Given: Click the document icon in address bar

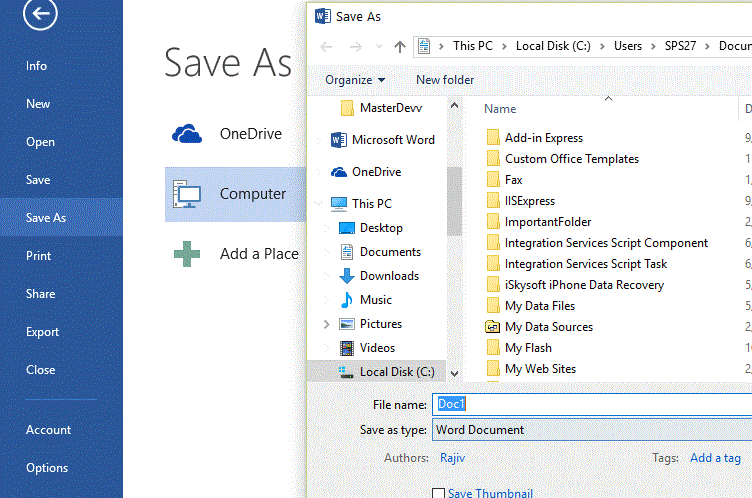Looking at the screenshot, I should 424,46.
